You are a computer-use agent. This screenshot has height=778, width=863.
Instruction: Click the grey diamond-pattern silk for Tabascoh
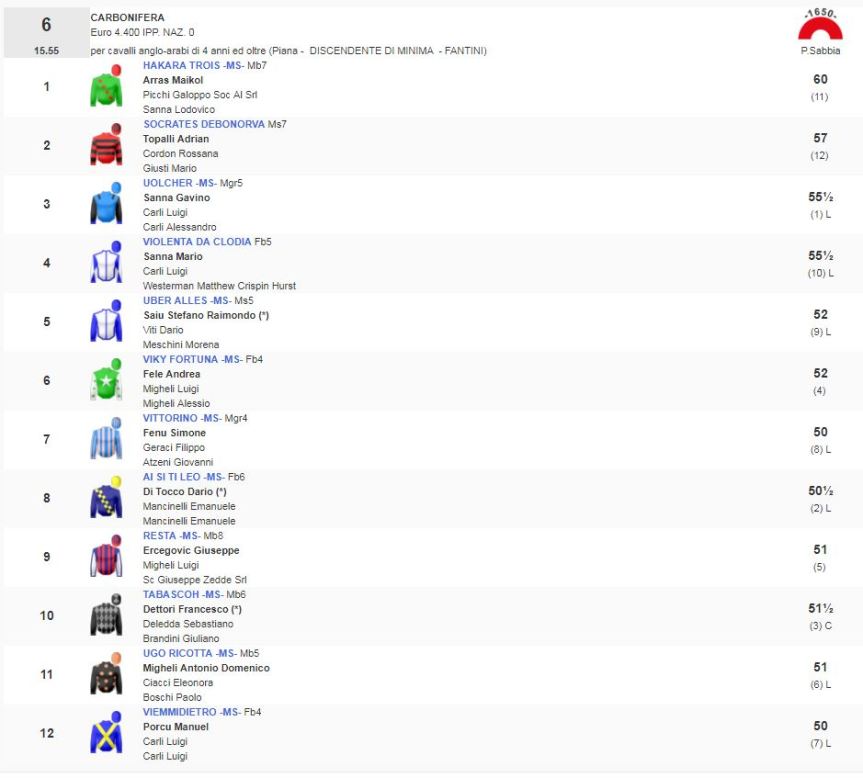106,617
